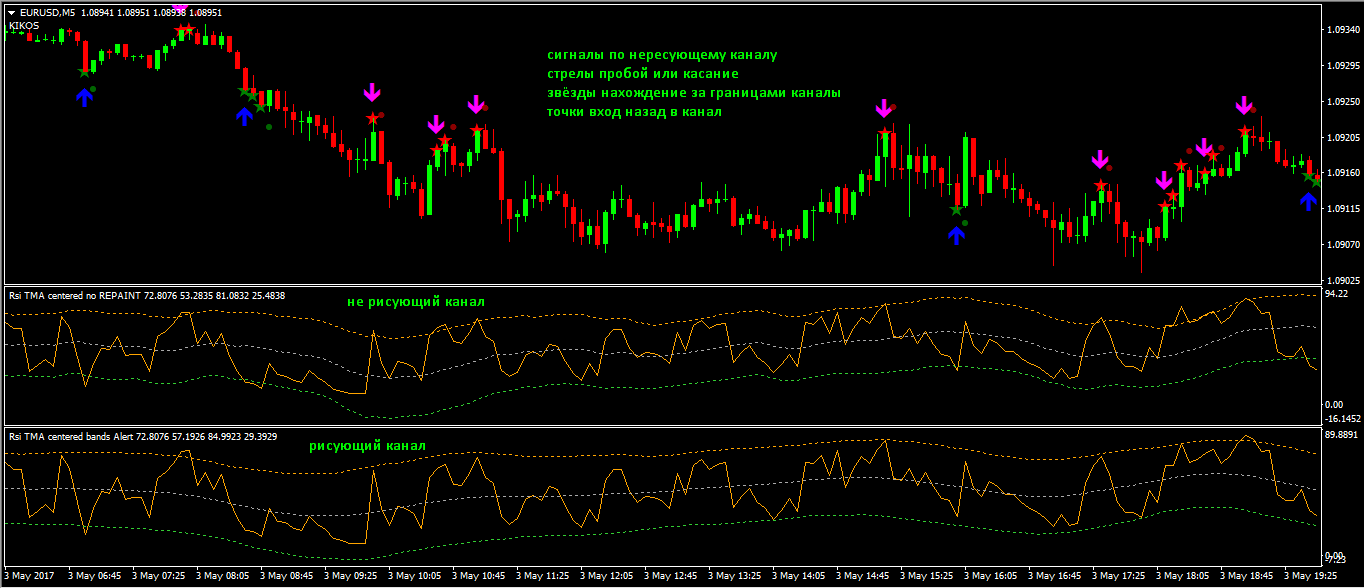Click the leftmost blue up arrow signal
1364x588 pixels.
pos(84,97)
